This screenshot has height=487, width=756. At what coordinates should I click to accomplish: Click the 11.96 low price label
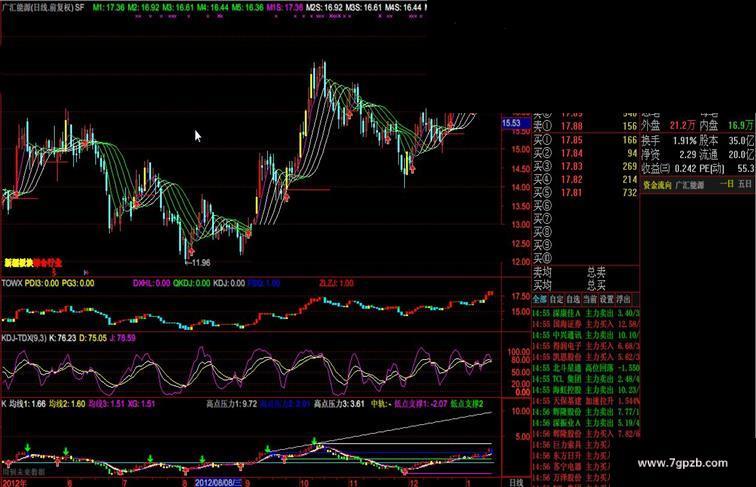[x=201, y=263]
